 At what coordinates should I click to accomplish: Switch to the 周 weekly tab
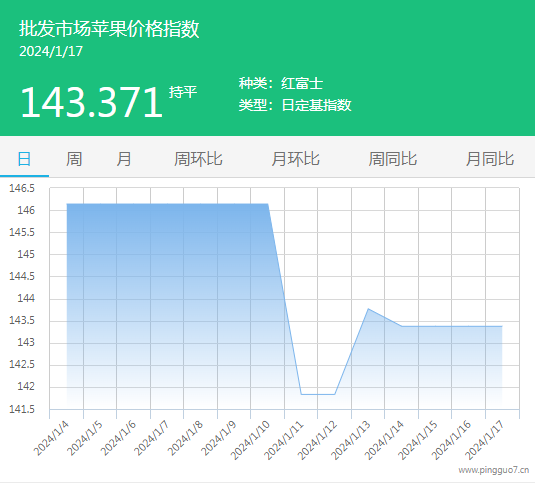[x=74, y=159]
